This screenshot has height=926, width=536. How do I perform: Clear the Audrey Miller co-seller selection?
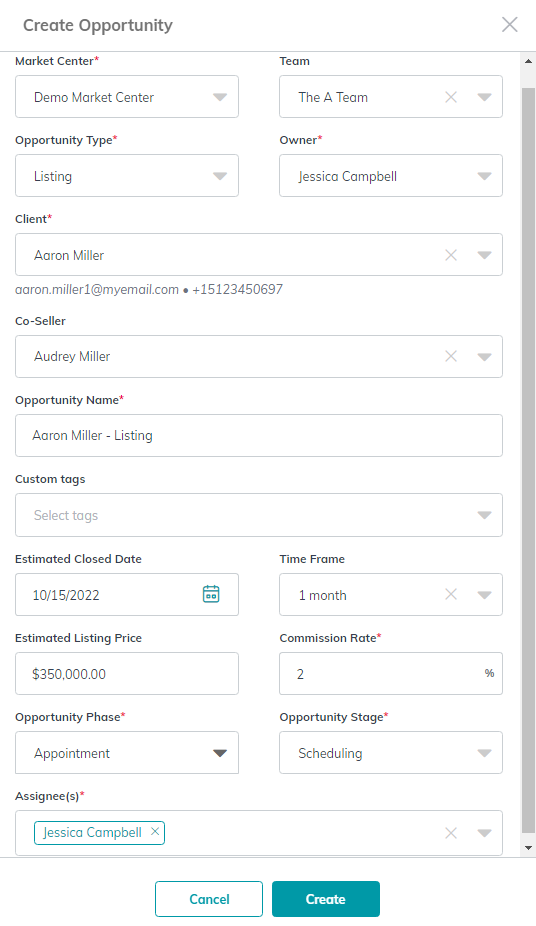[x=451, y=356]
